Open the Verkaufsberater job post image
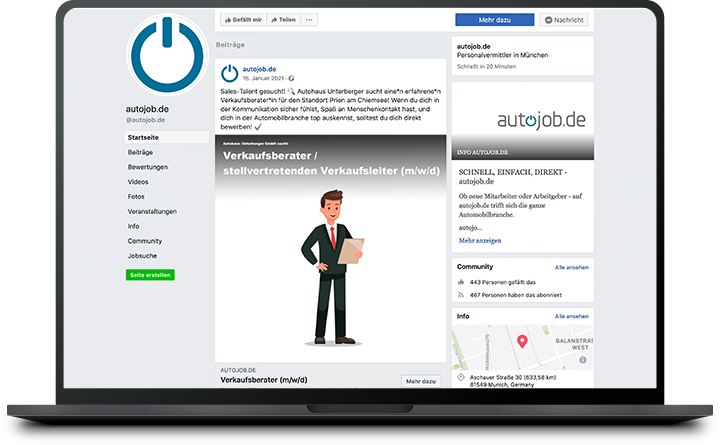Image resolution: width=720 pixels, height=445 pixels. click(x=331, y=248)
